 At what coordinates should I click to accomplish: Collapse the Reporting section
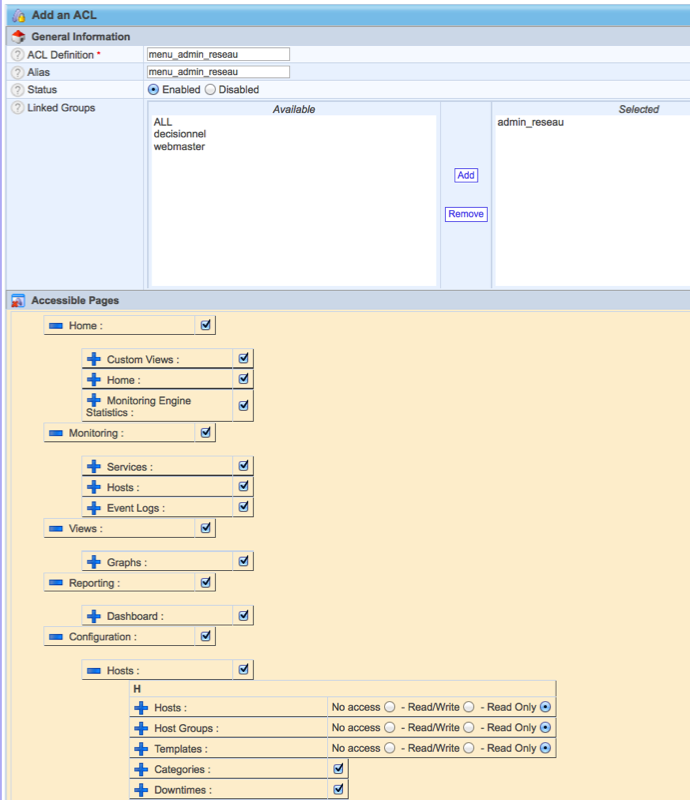56,582
